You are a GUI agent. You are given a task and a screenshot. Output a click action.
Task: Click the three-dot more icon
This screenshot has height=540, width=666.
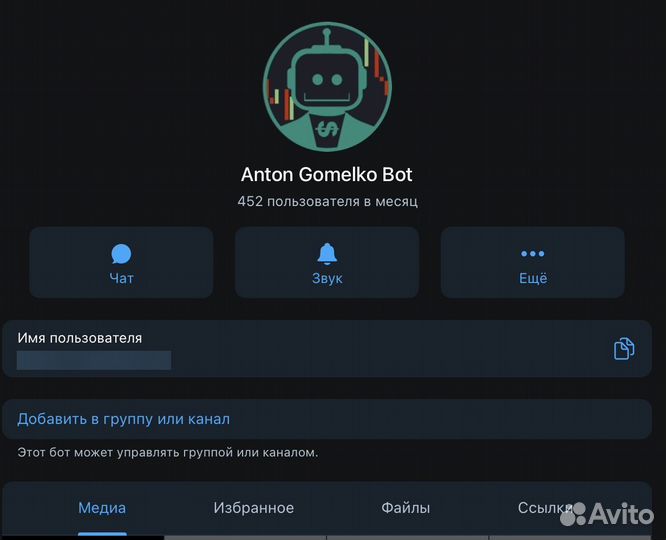coord(533,254)
